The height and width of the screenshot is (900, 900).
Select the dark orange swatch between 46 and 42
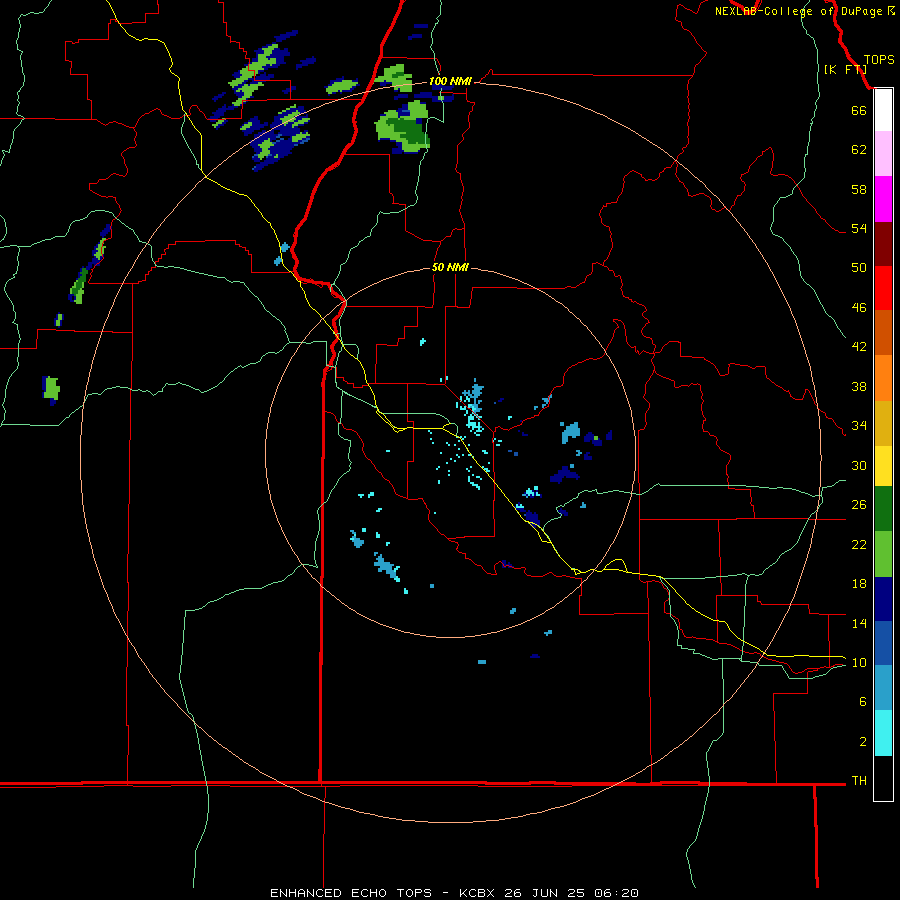coord(883,333)
